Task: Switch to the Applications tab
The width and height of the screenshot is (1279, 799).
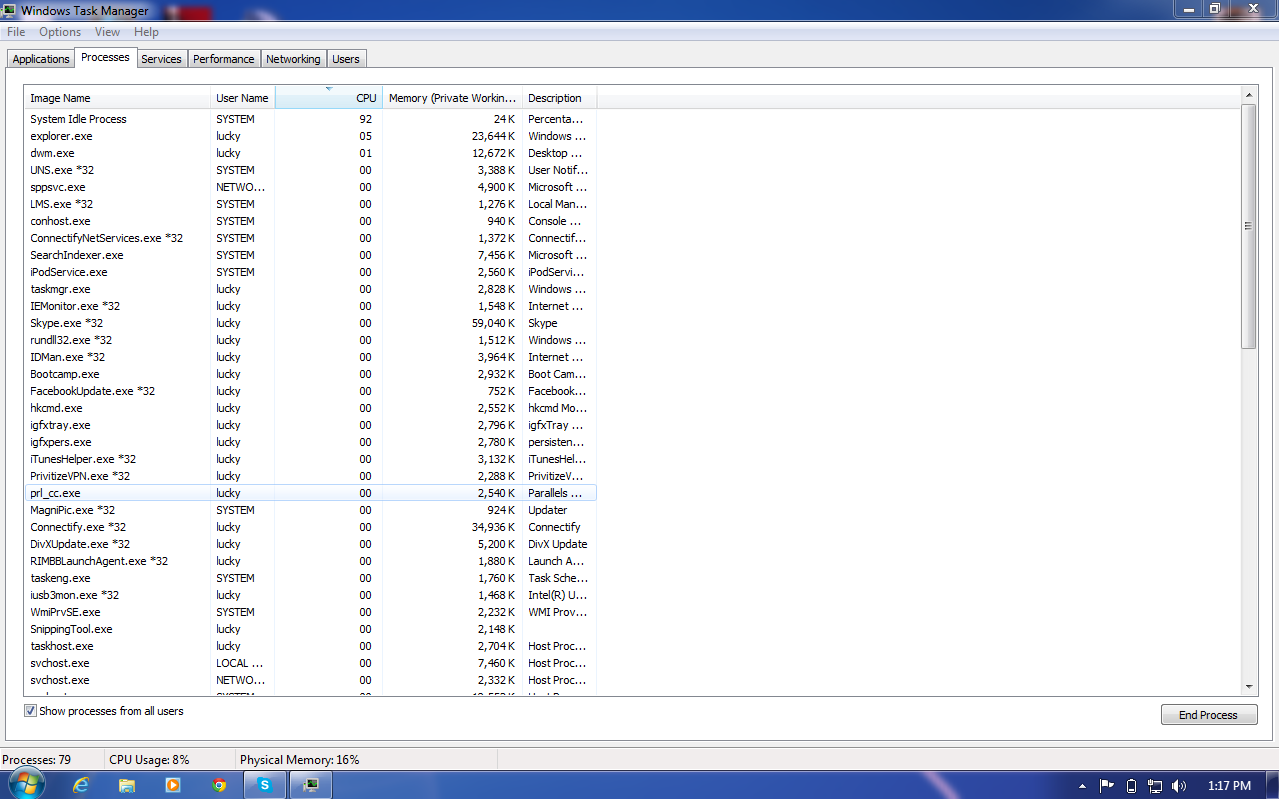Action: point(41,59)
